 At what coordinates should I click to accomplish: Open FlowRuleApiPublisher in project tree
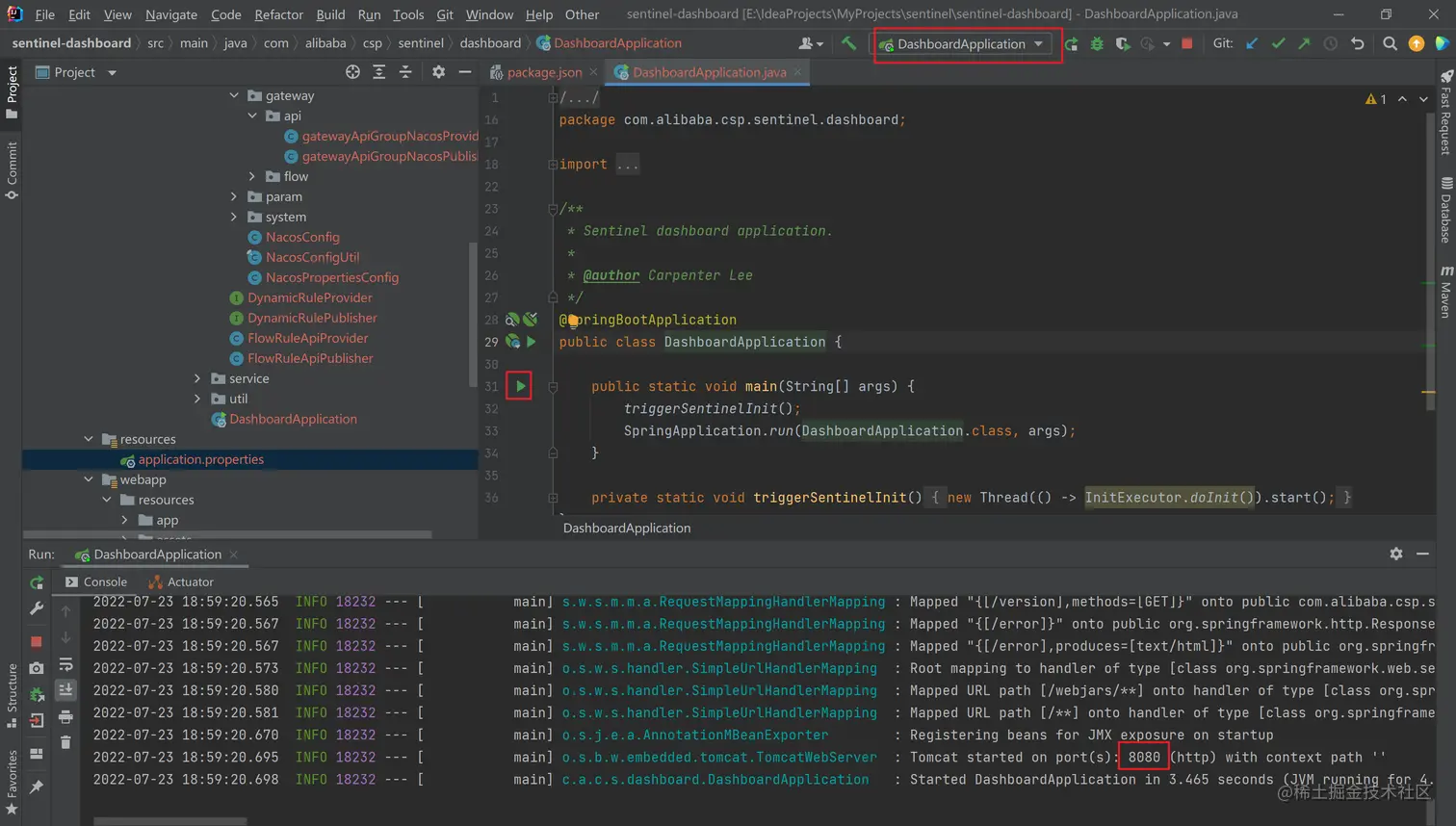click(309, 358)
